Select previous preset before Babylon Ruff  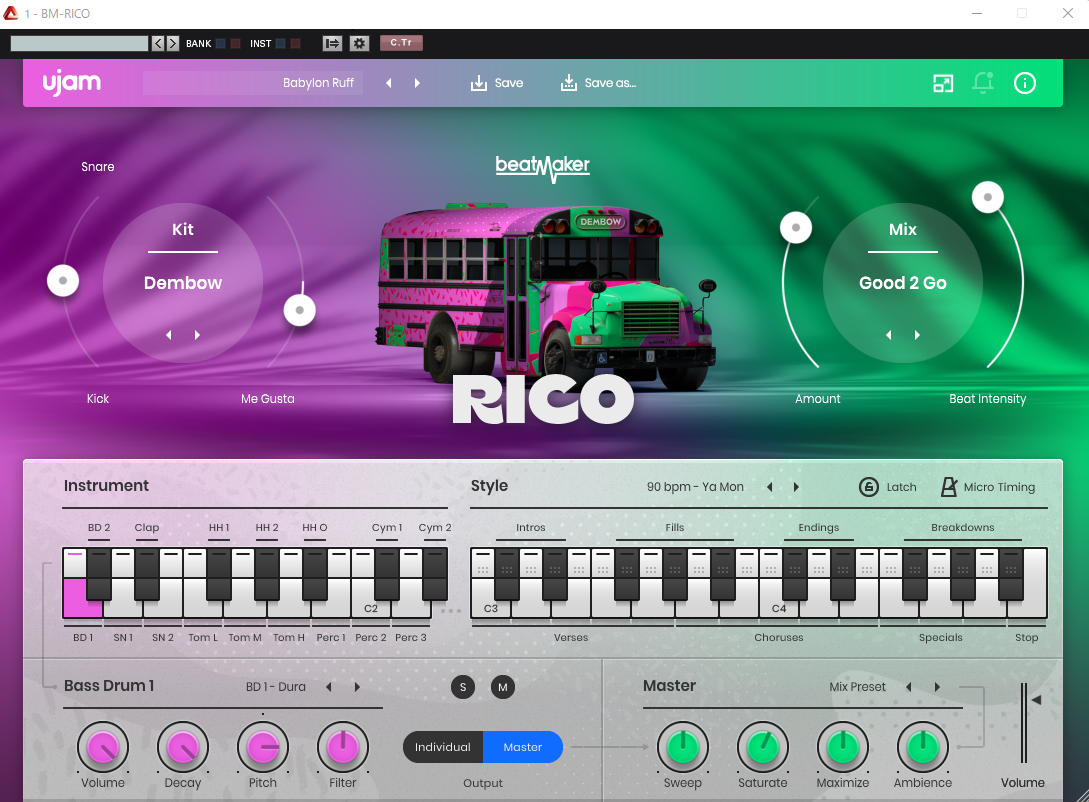[x=389, y=83]
